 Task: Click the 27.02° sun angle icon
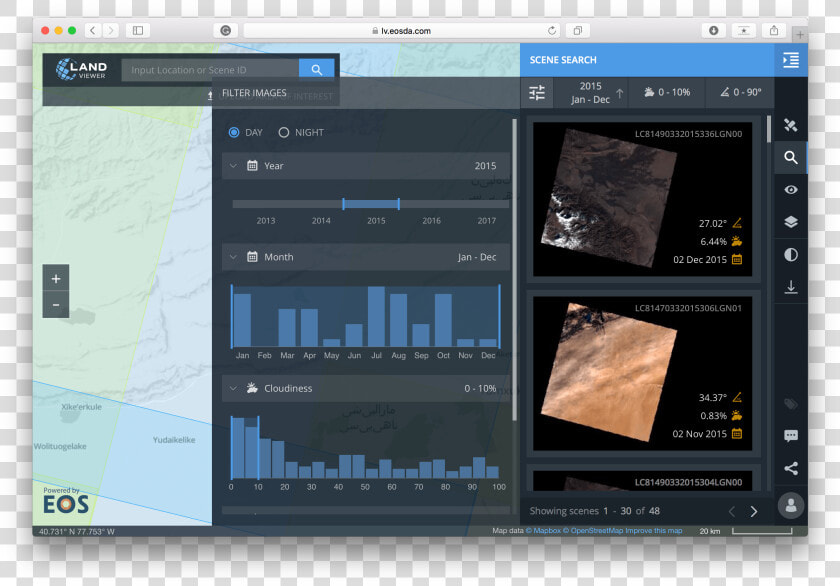pyautogui.click(x=737, y=223)
